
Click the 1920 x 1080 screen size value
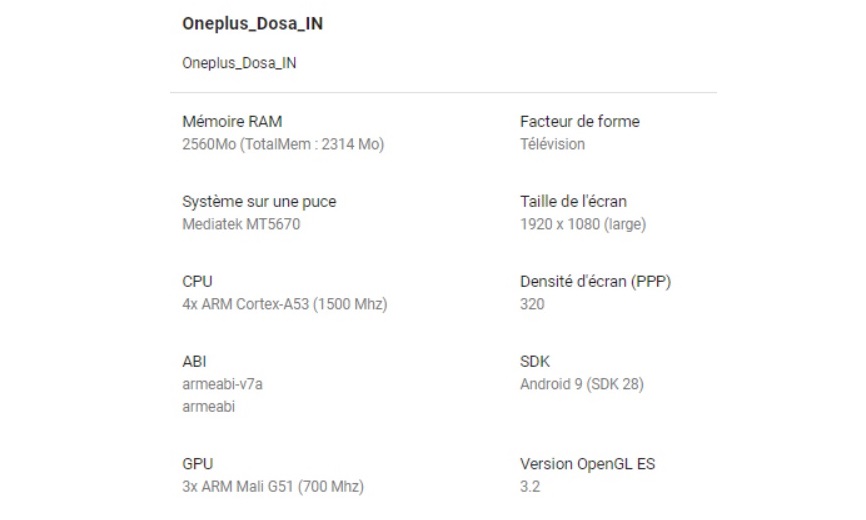pyautogui.click(x=583, y=224)
